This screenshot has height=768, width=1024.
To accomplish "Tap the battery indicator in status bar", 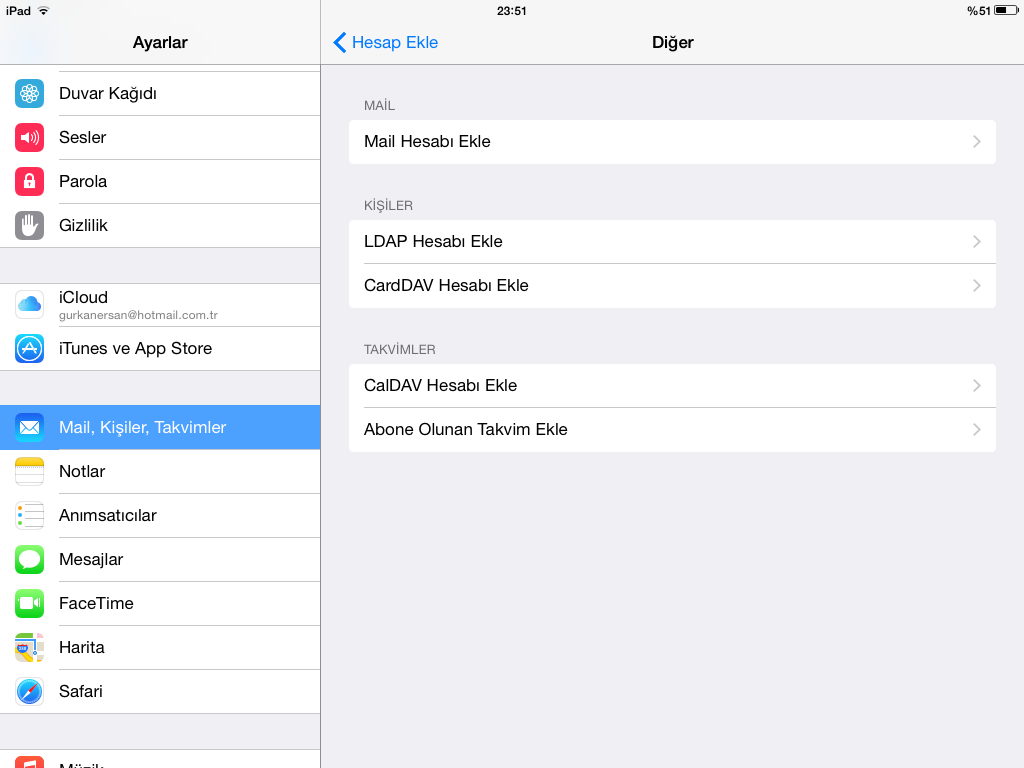I will 1006,10.
